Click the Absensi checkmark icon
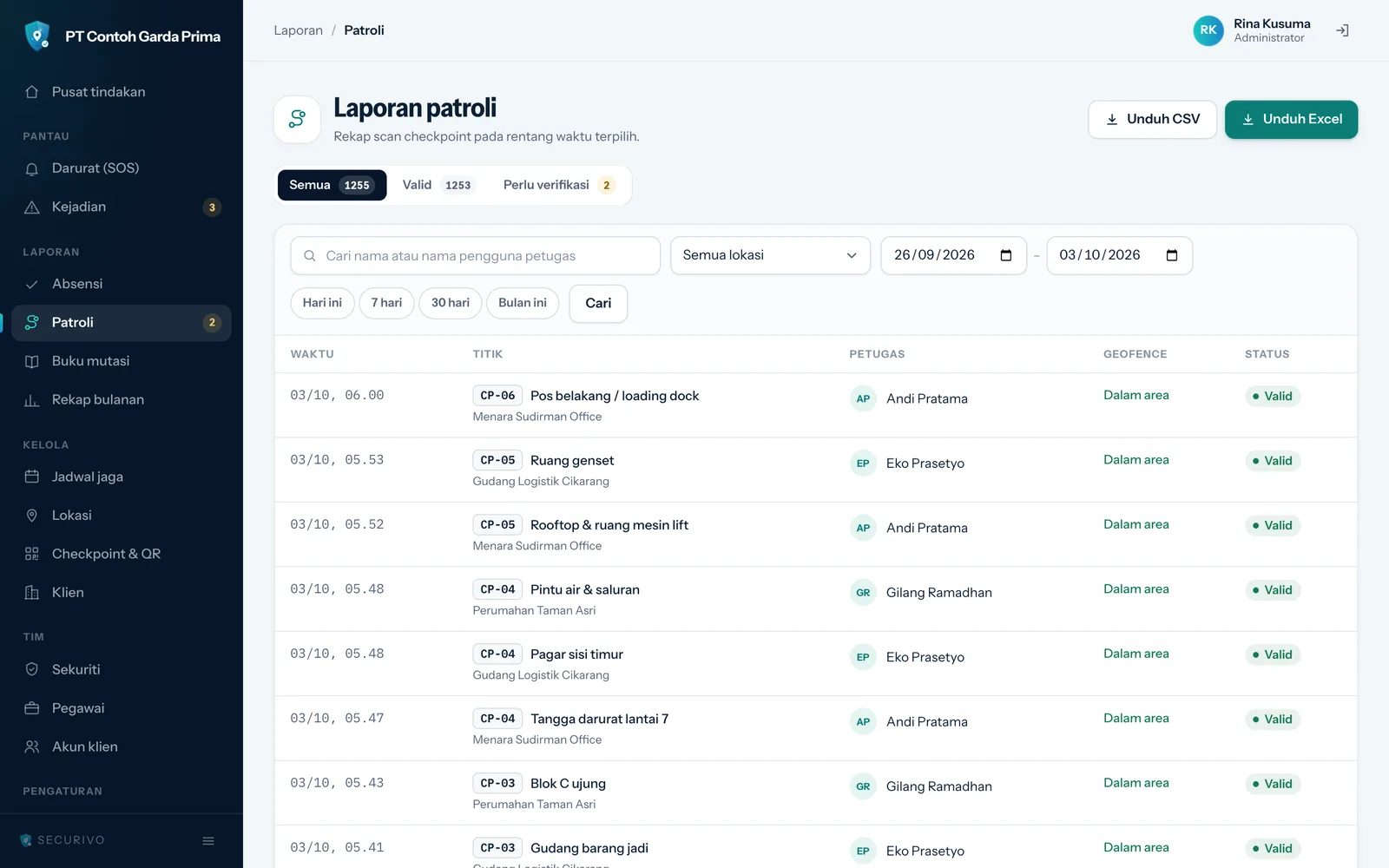The width and height of the screenshot is (1389, 868). [32, 284]
